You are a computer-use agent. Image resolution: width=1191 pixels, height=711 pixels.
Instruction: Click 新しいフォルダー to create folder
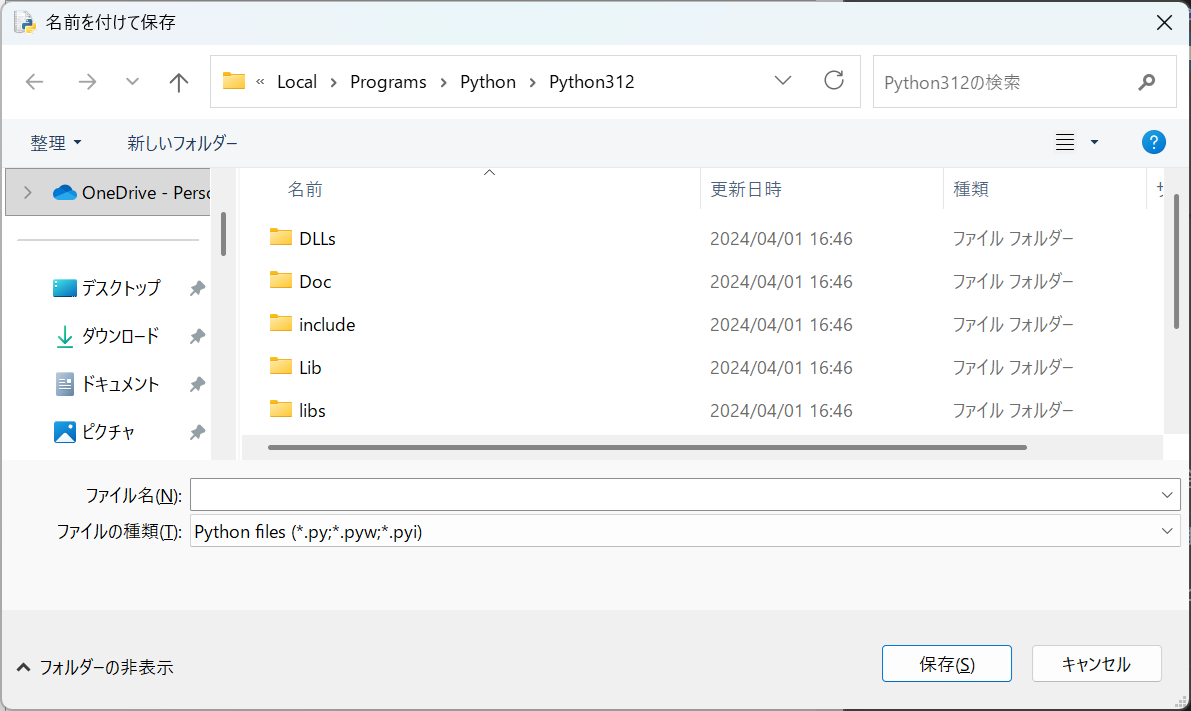[x=182, y=143]
